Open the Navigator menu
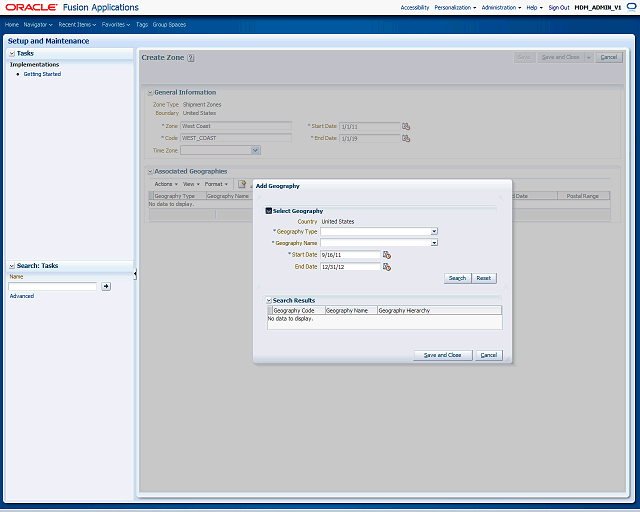Image resolution: width=640 pixels, height=512 pixels. (x=38, y=25)
